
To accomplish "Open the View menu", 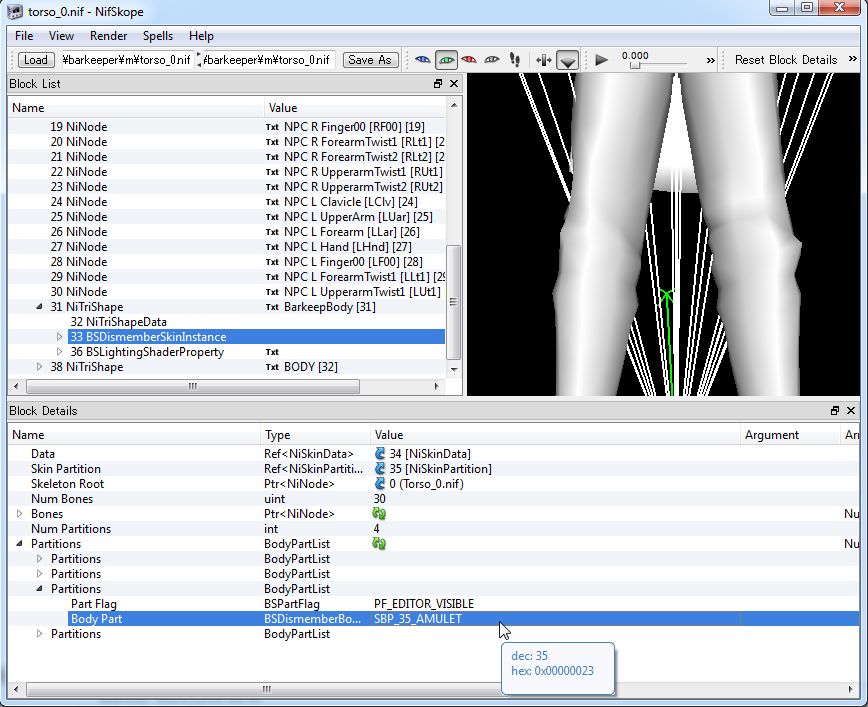I will [x=61, y=36].
